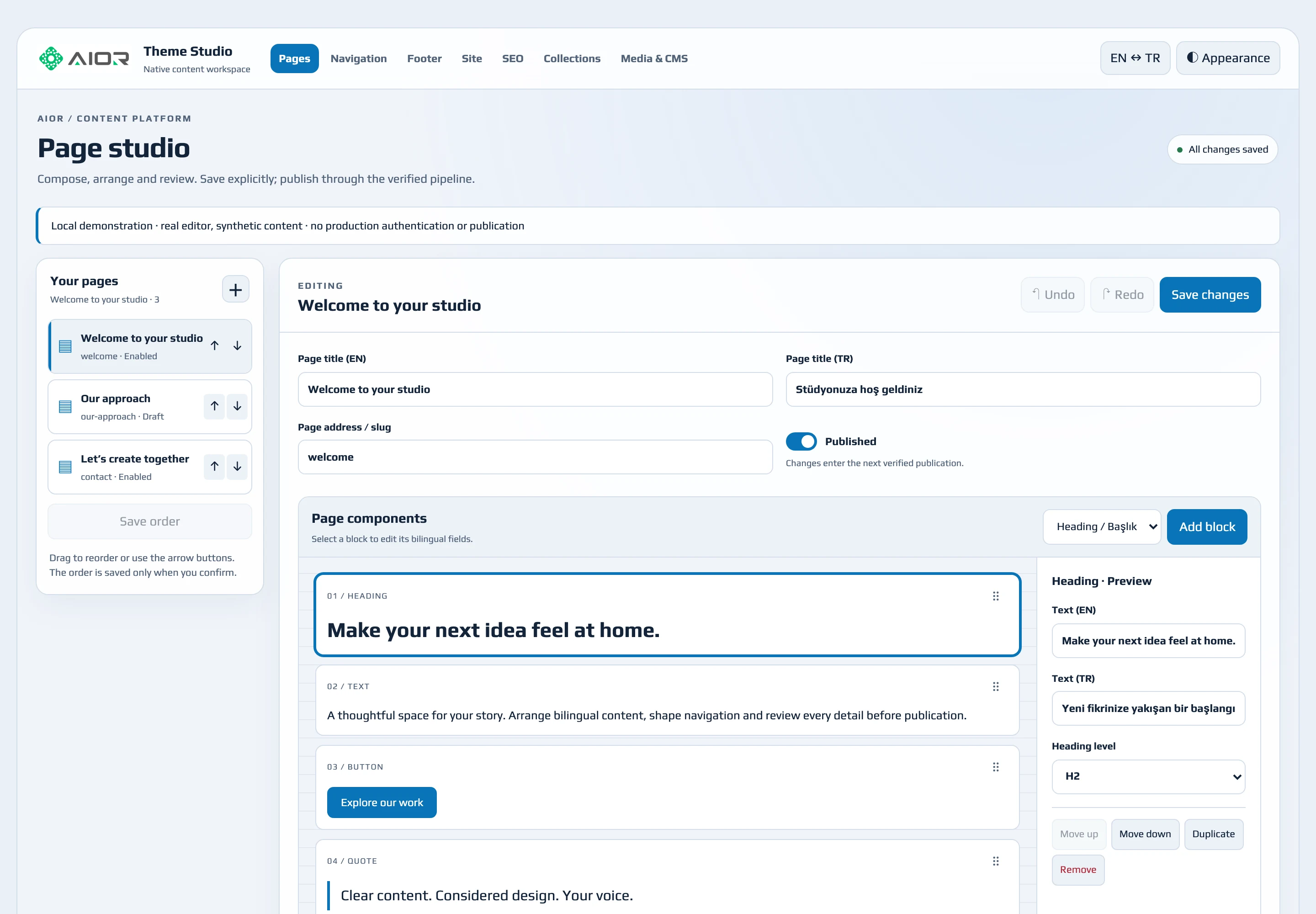
Task: Toggle the Published switch
Action: point(801,441)
